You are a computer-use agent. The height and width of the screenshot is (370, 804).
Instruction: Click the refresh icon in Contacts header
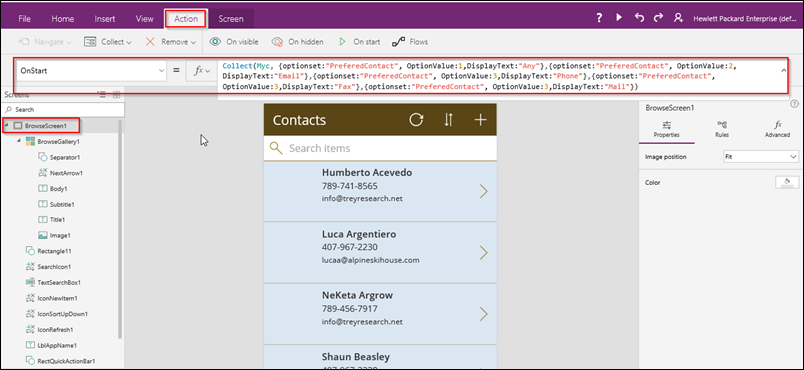(x=416, y=120)
